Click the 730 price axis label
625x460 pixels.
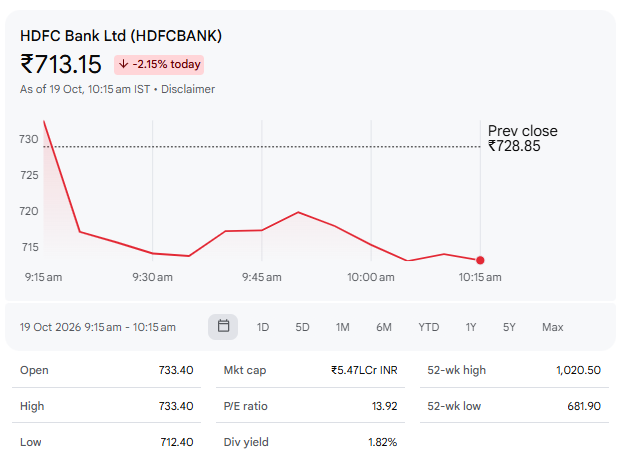click(x=29, y=139)
